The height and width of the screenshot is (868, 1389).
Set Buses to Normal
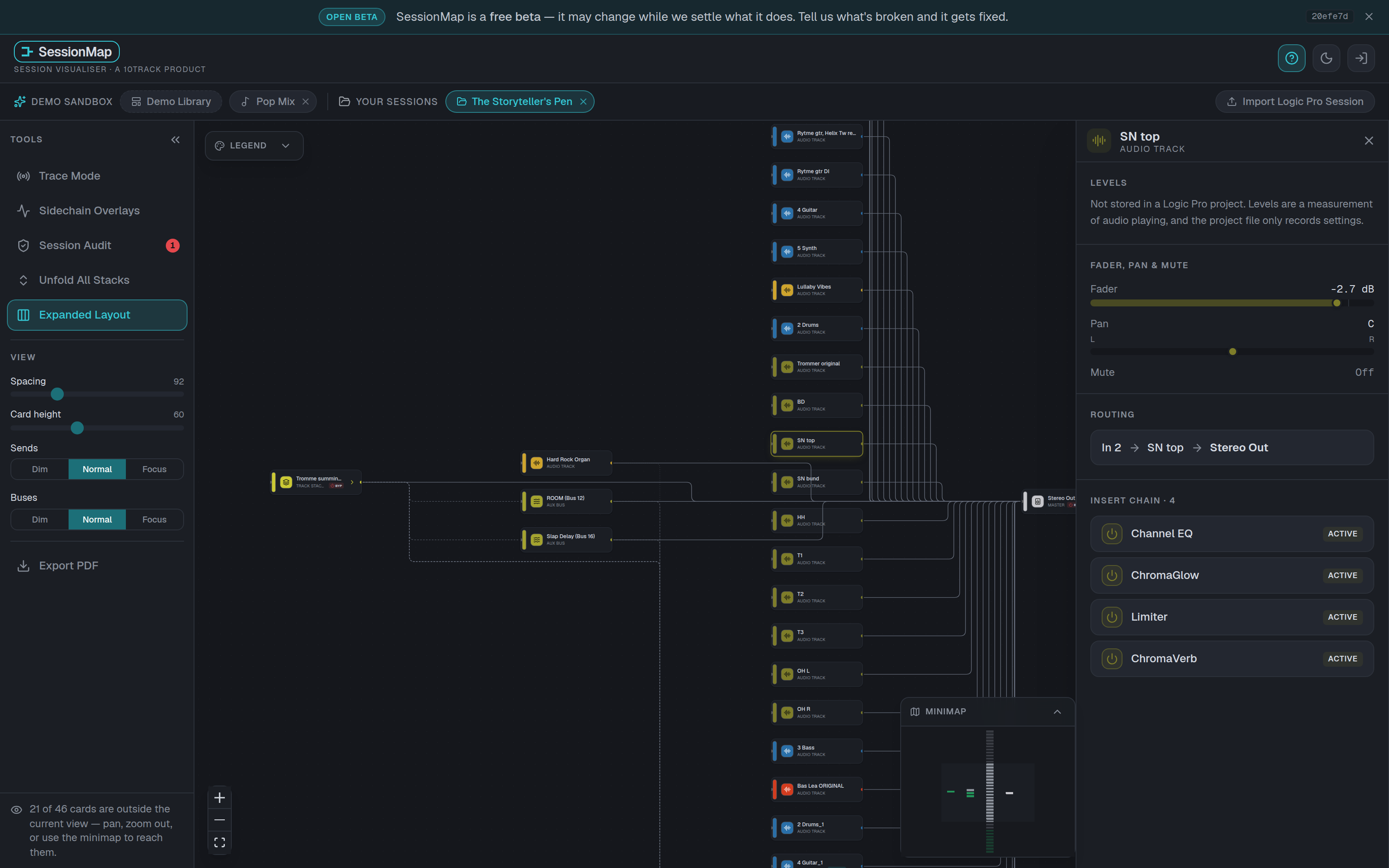tap(97, 519)
